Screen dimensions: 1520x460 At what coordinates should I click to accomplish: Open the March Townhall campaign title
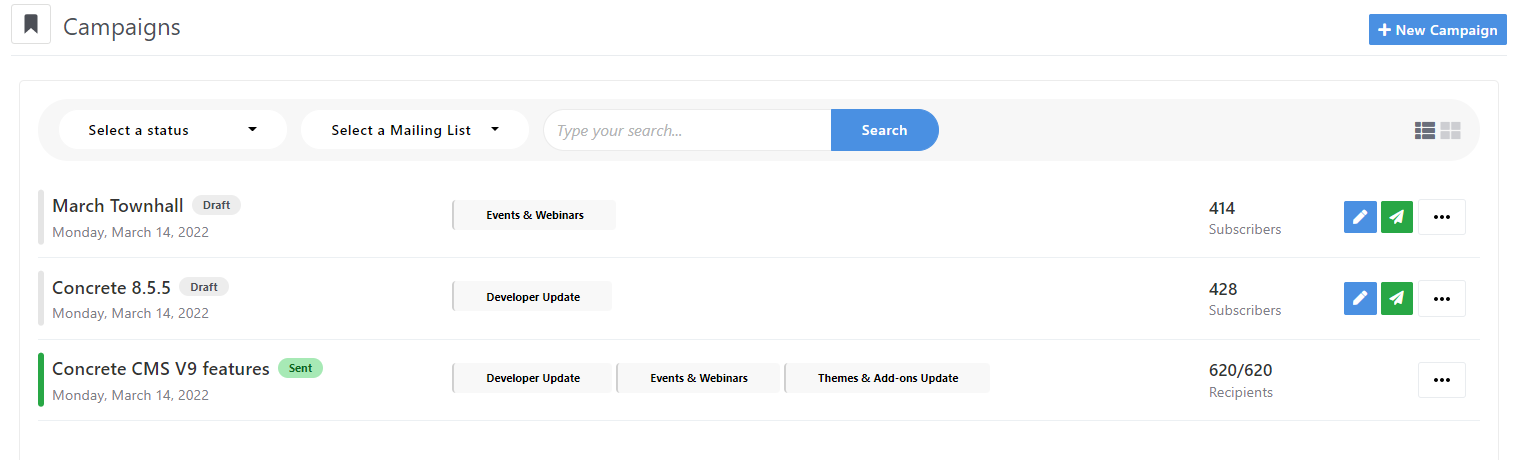(x=118, y=206)
